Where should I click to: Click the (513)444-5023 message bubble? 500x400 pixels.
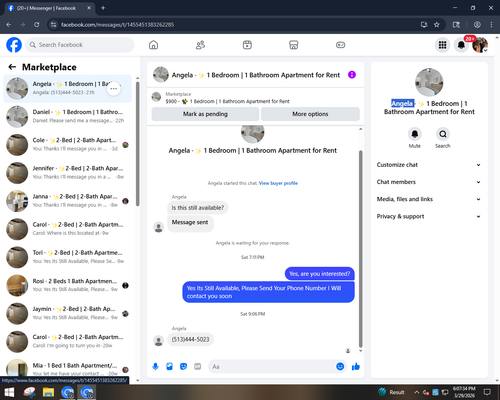coord(190,339)
